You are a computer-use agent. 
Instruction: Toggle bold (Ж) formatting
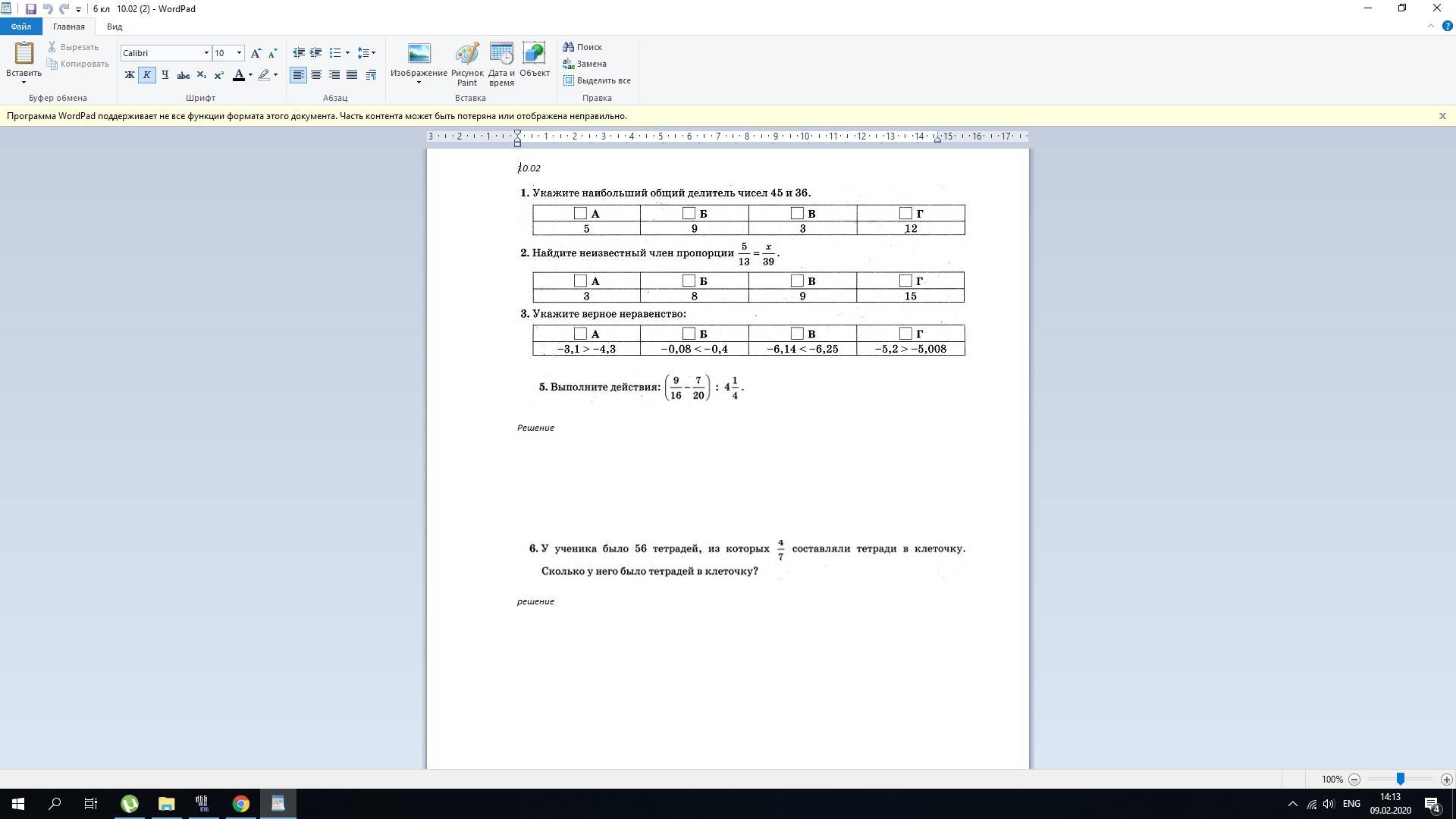[x=129, y=75]
